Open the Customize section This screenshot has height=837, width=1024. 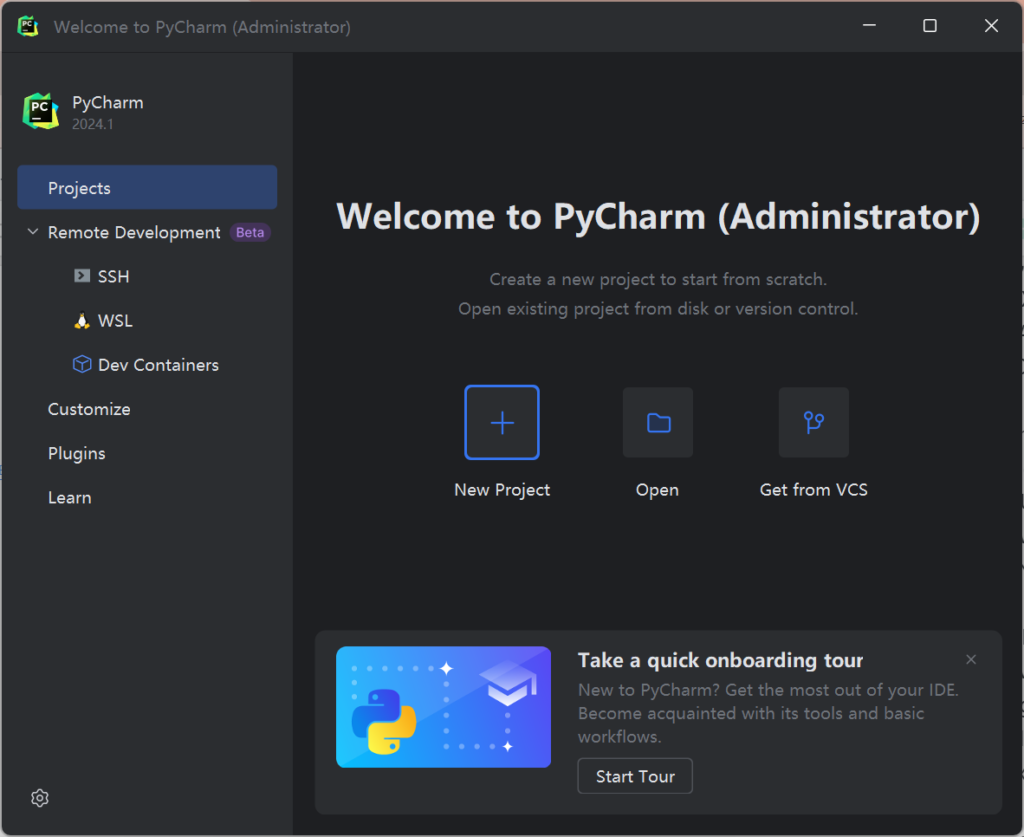pyautogui.click(x=89, y=409)
